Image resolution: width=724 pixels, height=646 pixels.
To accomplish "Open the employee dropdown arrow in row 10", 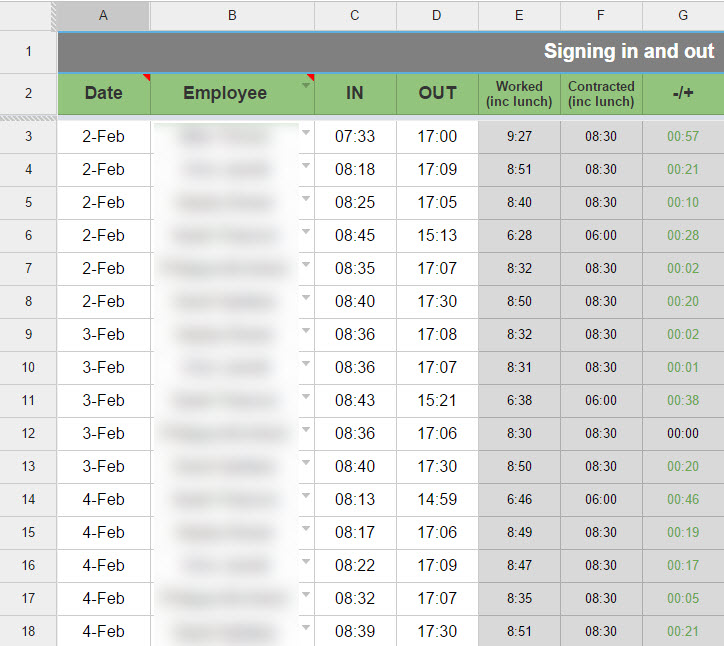I will [306, 364].
